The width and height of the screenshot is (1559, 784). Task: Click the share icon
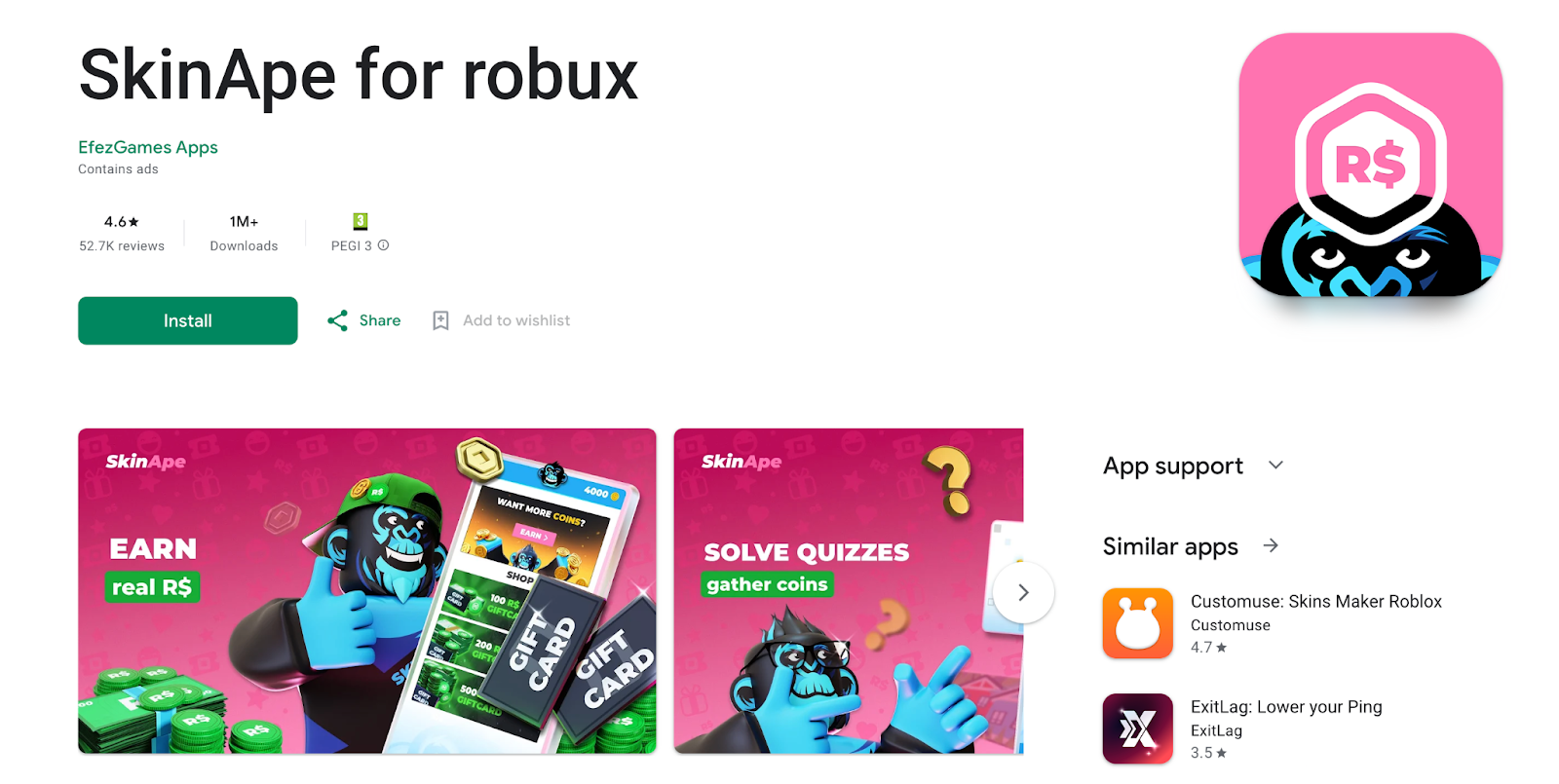click(x=338, y=320)
